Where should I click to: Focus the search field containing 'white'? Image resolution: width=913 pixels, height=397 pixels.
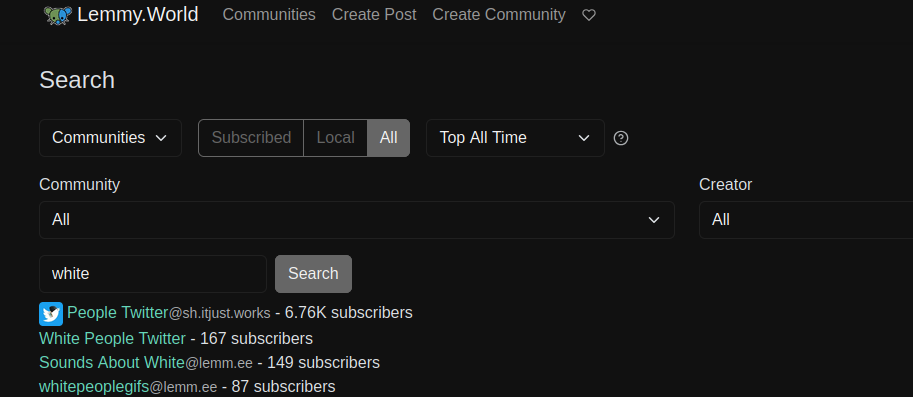click(x=153, y=274)
